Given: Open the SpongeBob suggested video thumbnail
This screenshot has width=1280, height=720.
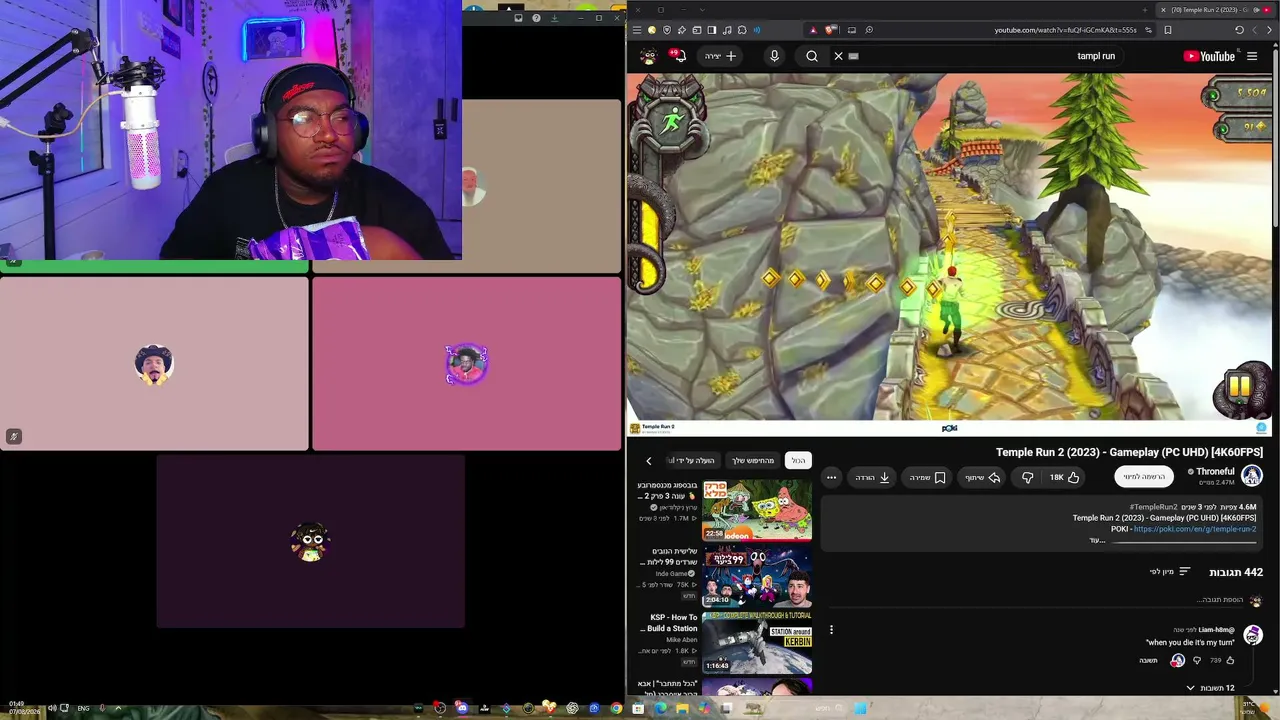Looking at the screenshot, I should 757,510.
